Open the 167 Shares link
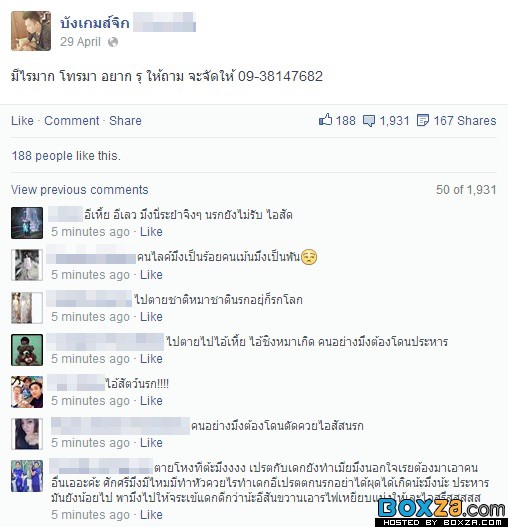This screenshot has width=508, height=527. click(465, 121)
